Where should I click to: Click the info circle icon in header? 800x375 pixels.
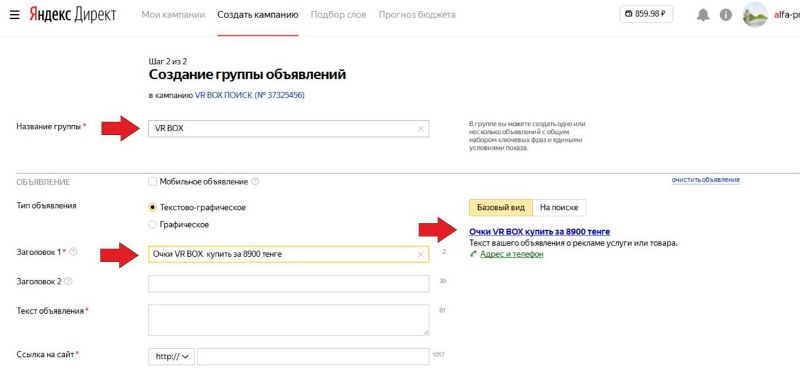(726, 15)
